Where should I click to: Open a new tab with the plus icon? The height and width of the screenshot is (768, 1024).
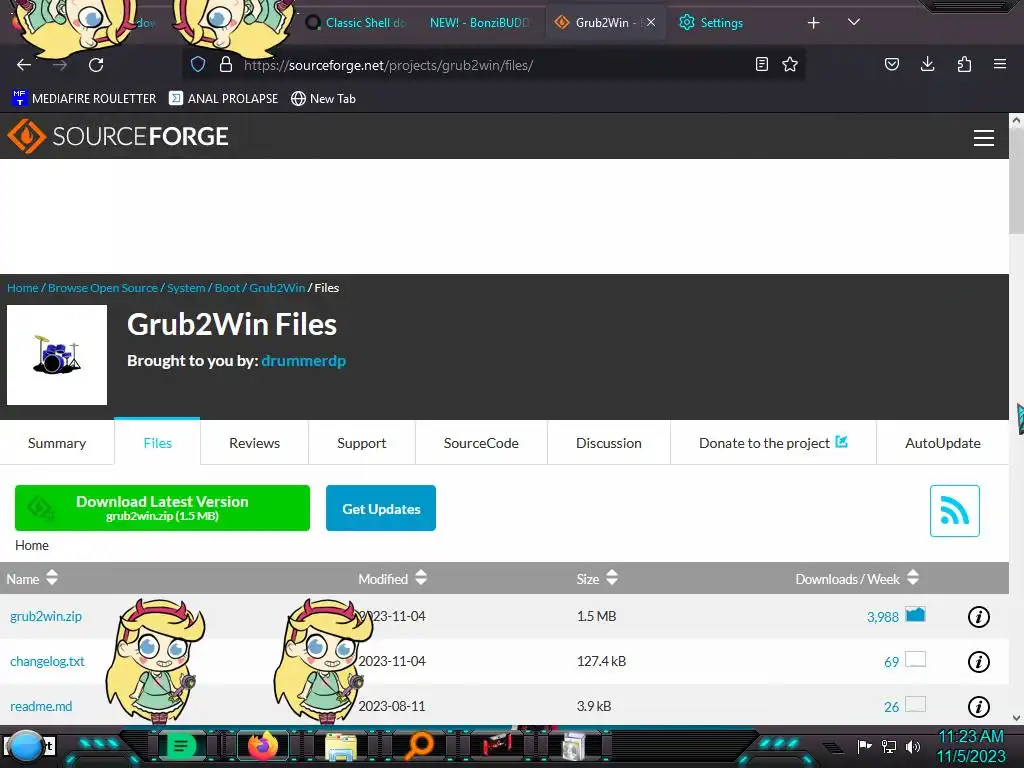point(814,23)
